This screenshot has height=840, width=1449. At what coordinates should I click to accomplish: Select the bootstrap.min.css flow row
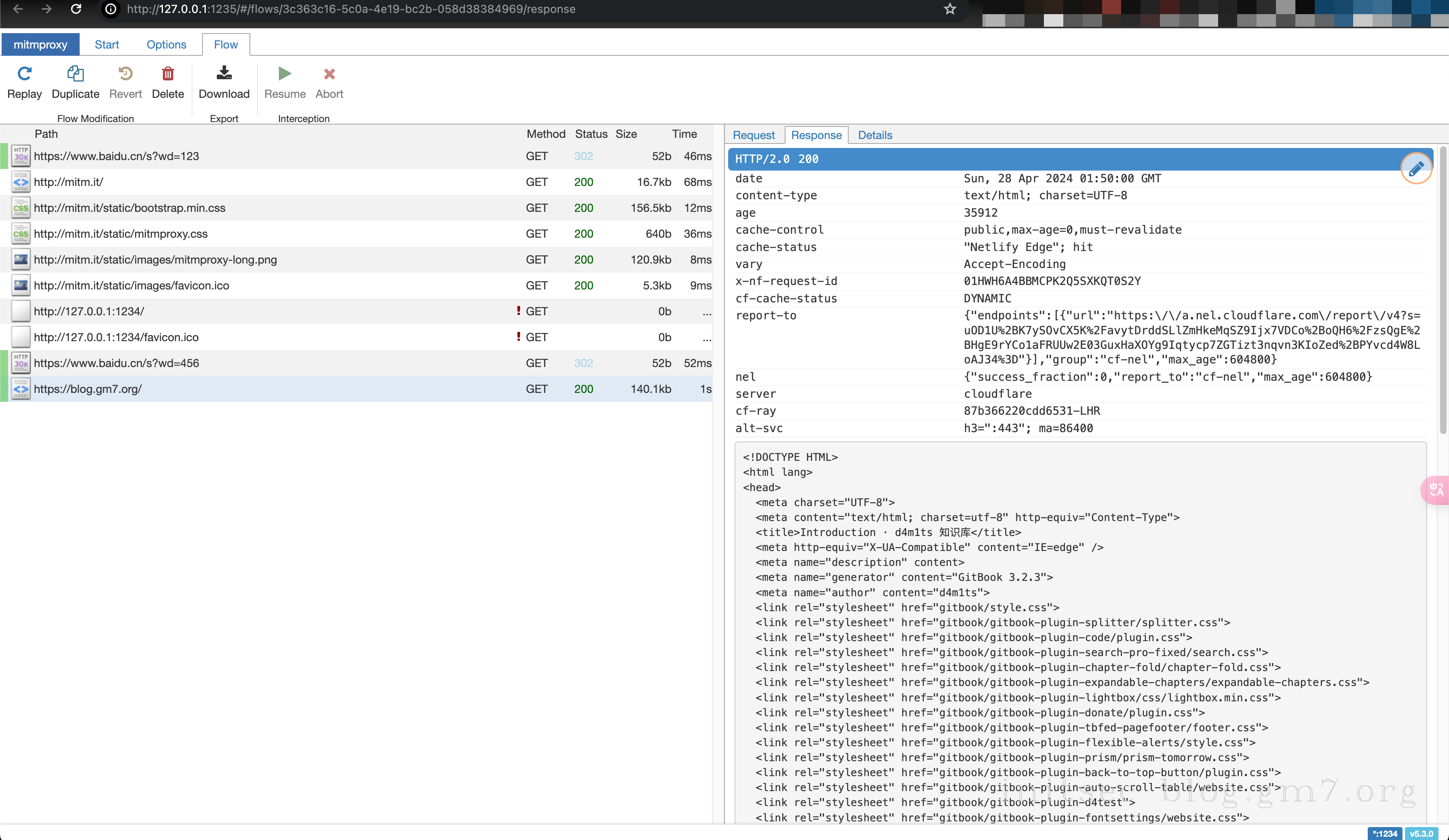pos(129,208)
